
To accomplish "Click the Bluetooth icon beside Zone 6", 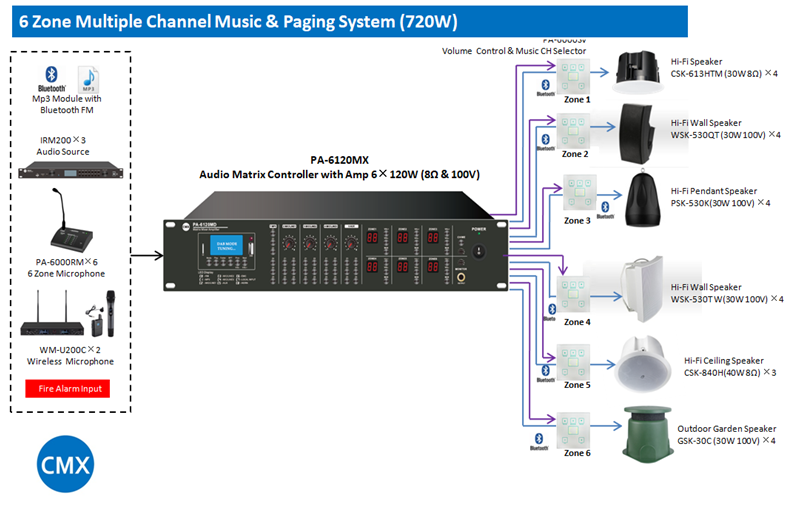I will [534, 442].
